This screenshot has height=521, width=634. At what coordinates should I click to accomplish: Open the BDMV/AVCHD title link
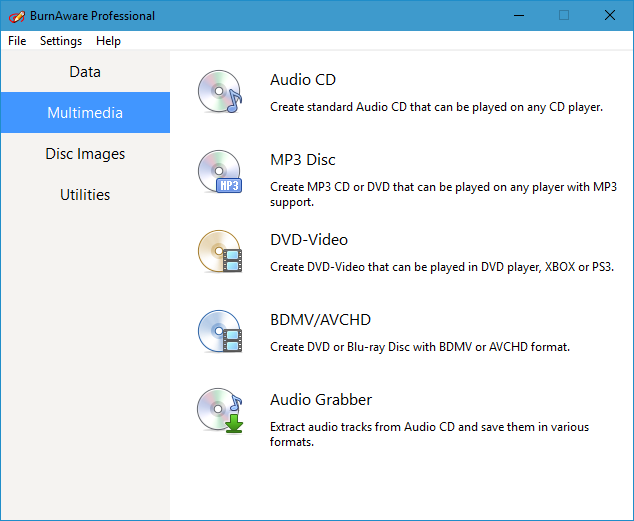(x=320, y=320)
